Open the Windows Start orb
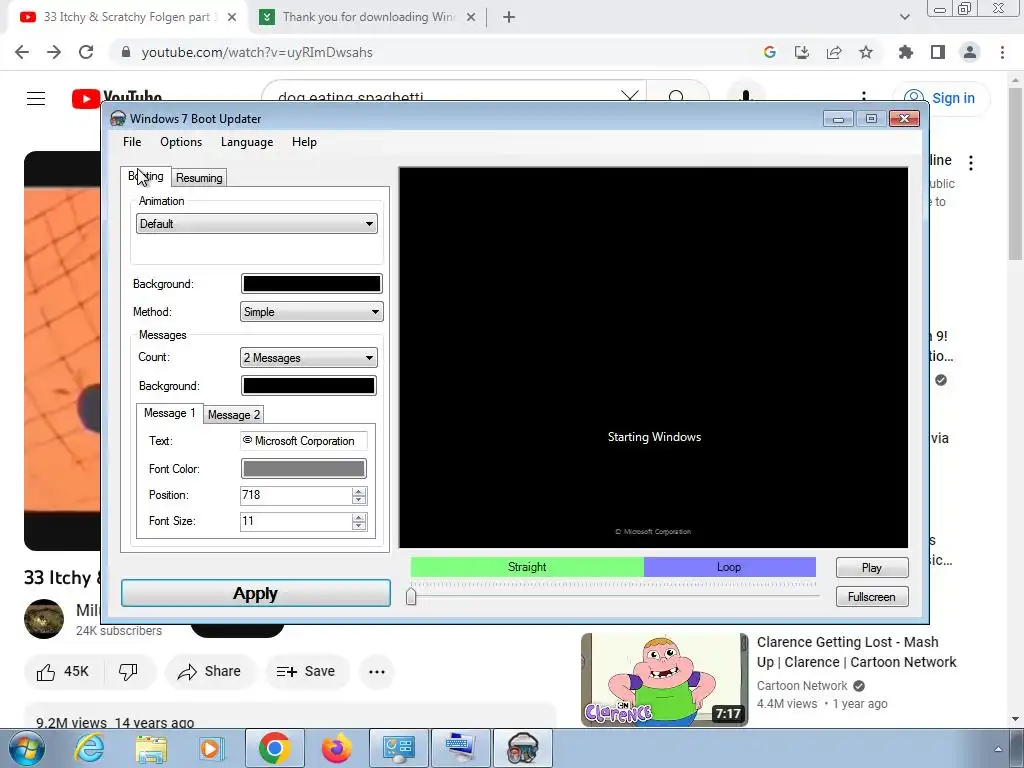Screen dimensions: 1024x768 point(27,748)
